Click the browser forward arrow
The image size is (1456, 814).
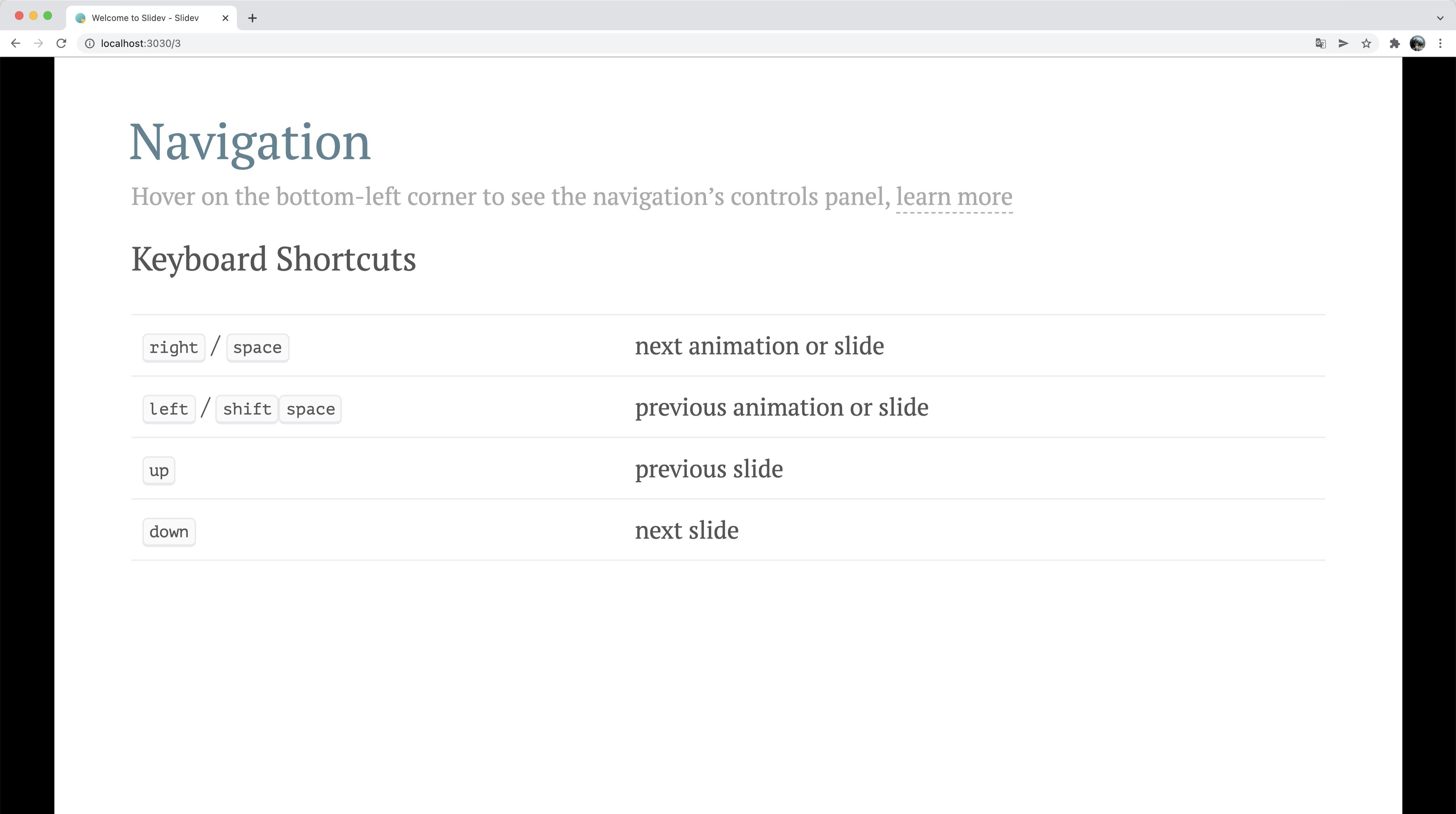(38, 43)
